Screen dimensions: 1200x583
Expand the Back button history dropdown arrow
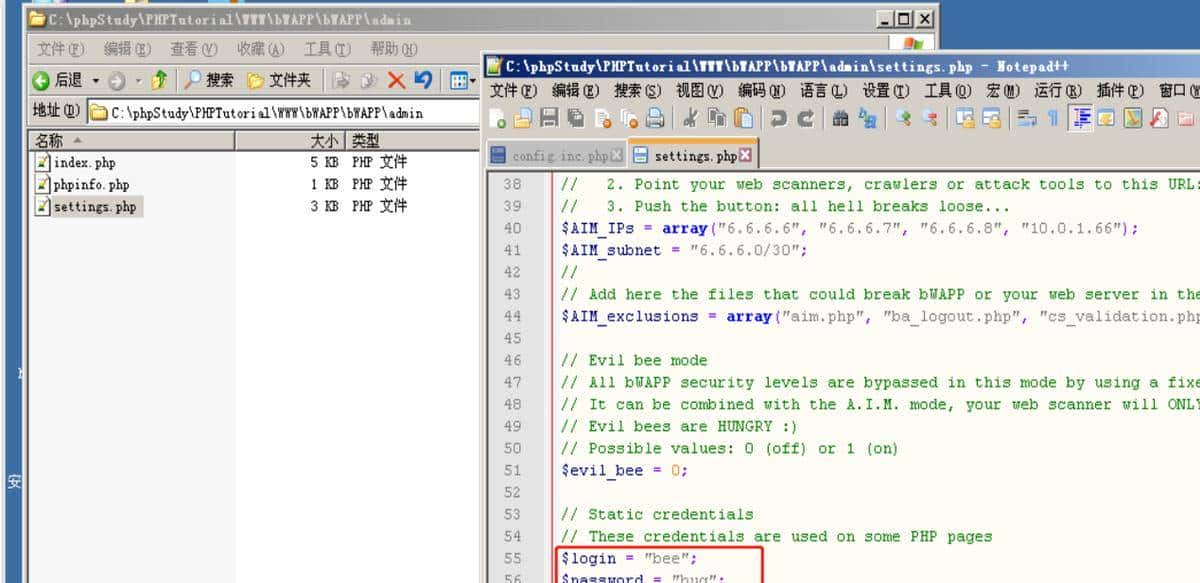click(x=96, y=81)
